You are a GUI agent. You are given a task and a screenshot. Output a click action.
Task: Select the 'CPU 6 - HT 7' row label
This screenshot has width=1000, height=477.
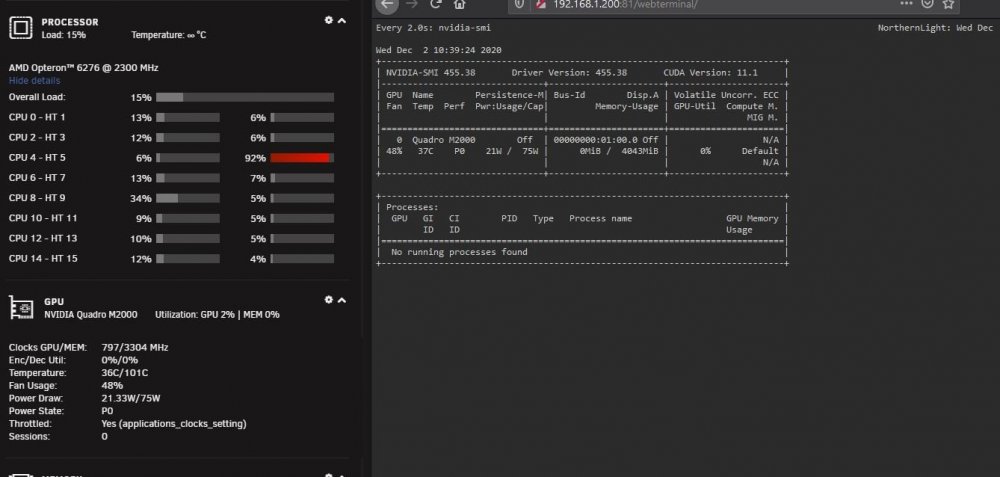click(x=37, y=178)
